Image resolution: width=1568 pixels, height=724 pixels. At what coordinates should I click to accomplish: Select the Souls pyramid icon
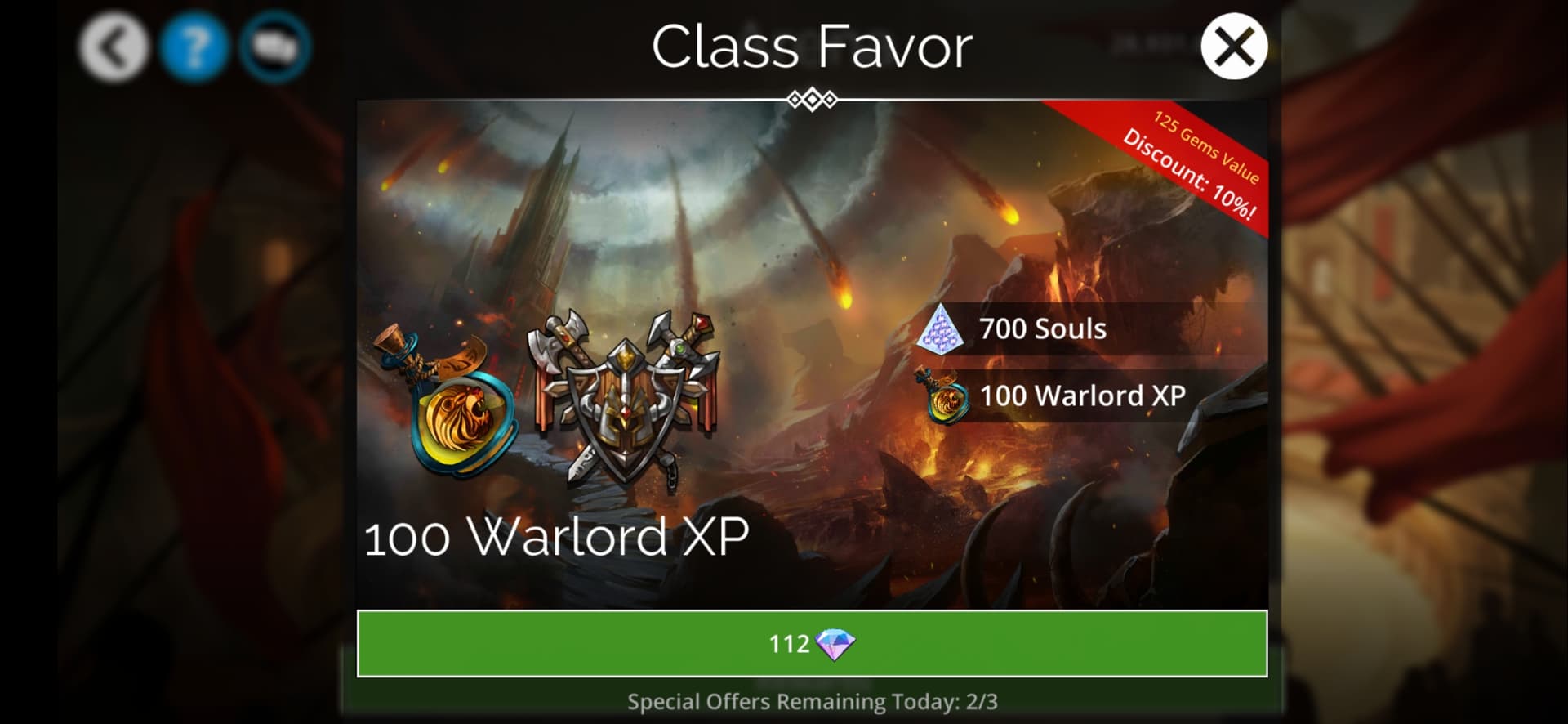tap(940, 329)
